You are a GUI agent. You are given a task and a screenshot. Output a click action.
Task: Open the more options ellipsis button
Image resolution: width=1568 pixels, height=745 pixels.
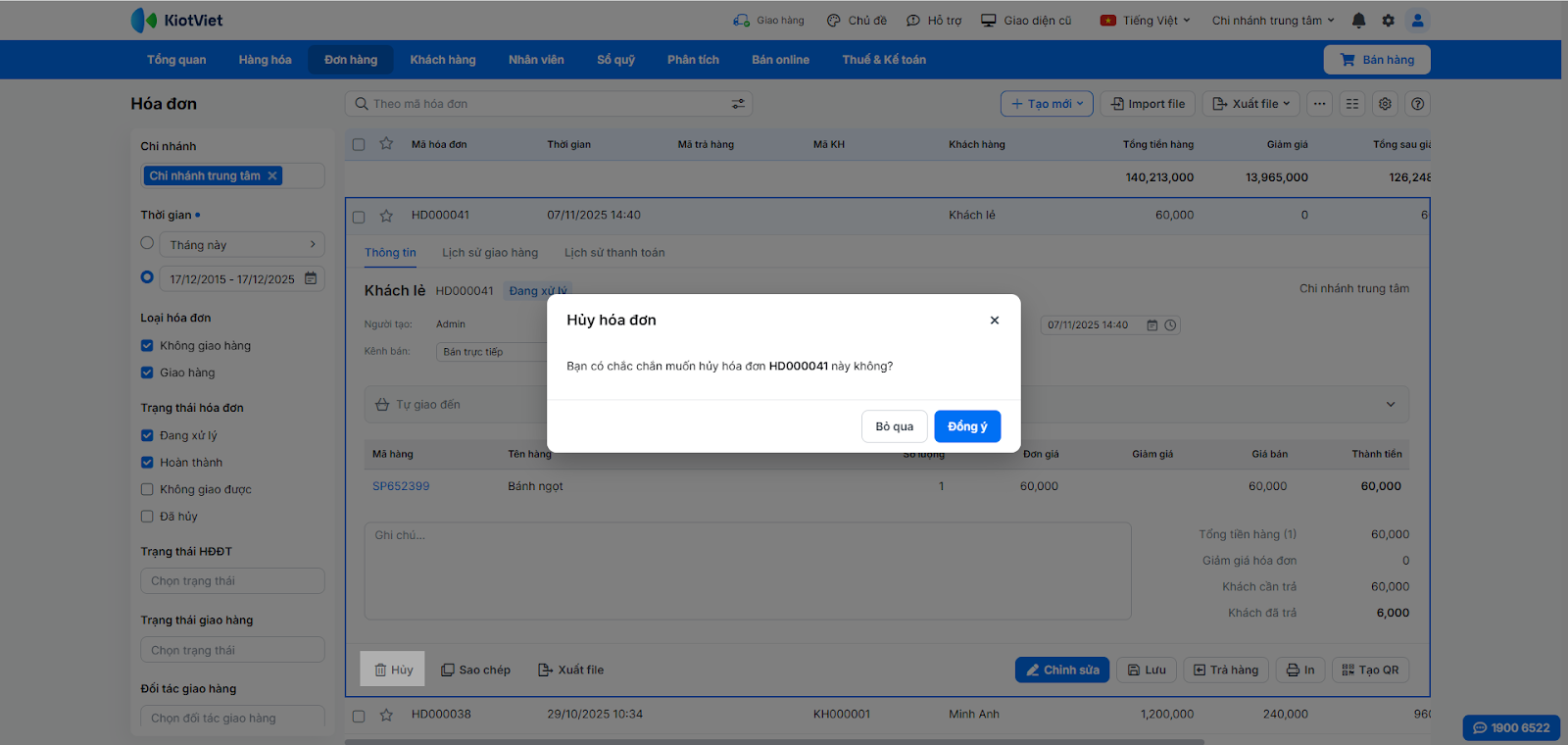(1320, 104)
